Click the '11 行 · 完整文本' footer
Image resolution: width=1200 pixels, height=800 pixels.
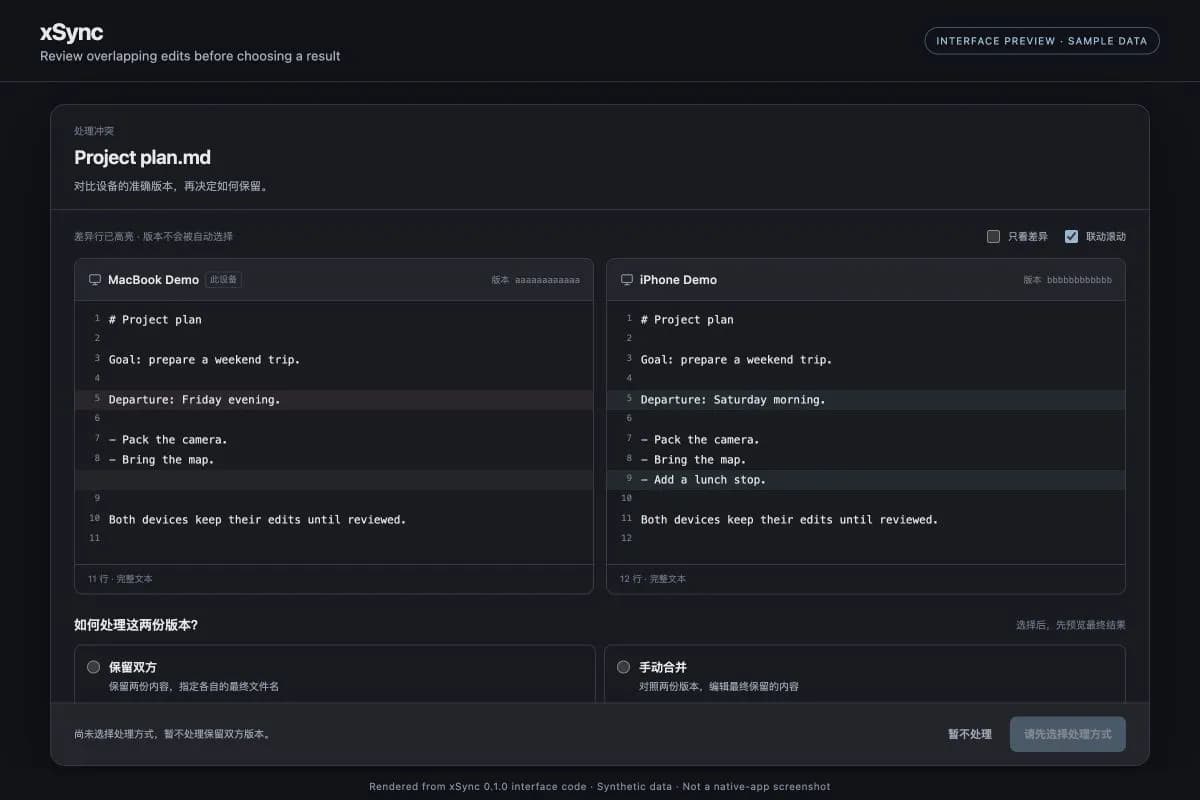coord(120,579)
